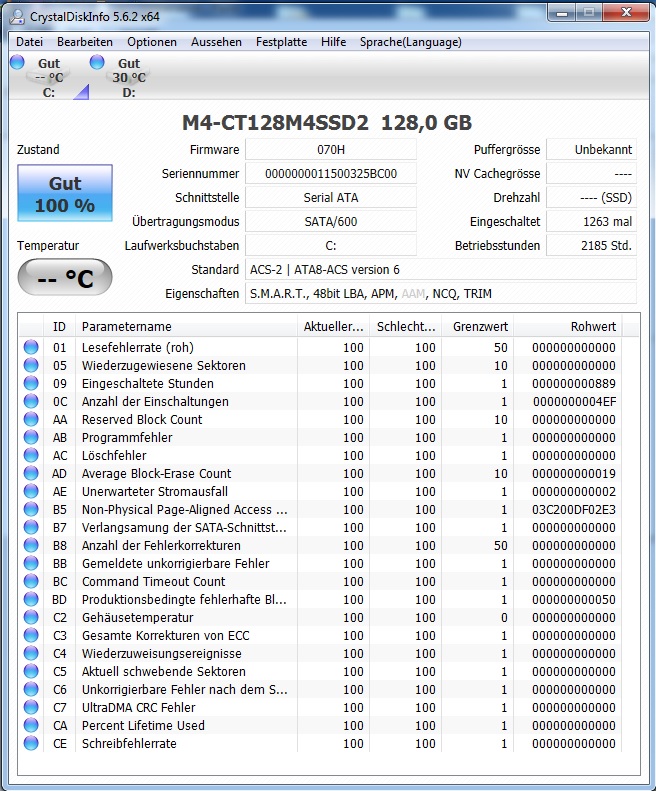Open the Optionen menu
This screenshot has height=791, width=656.
click(152, 42)
